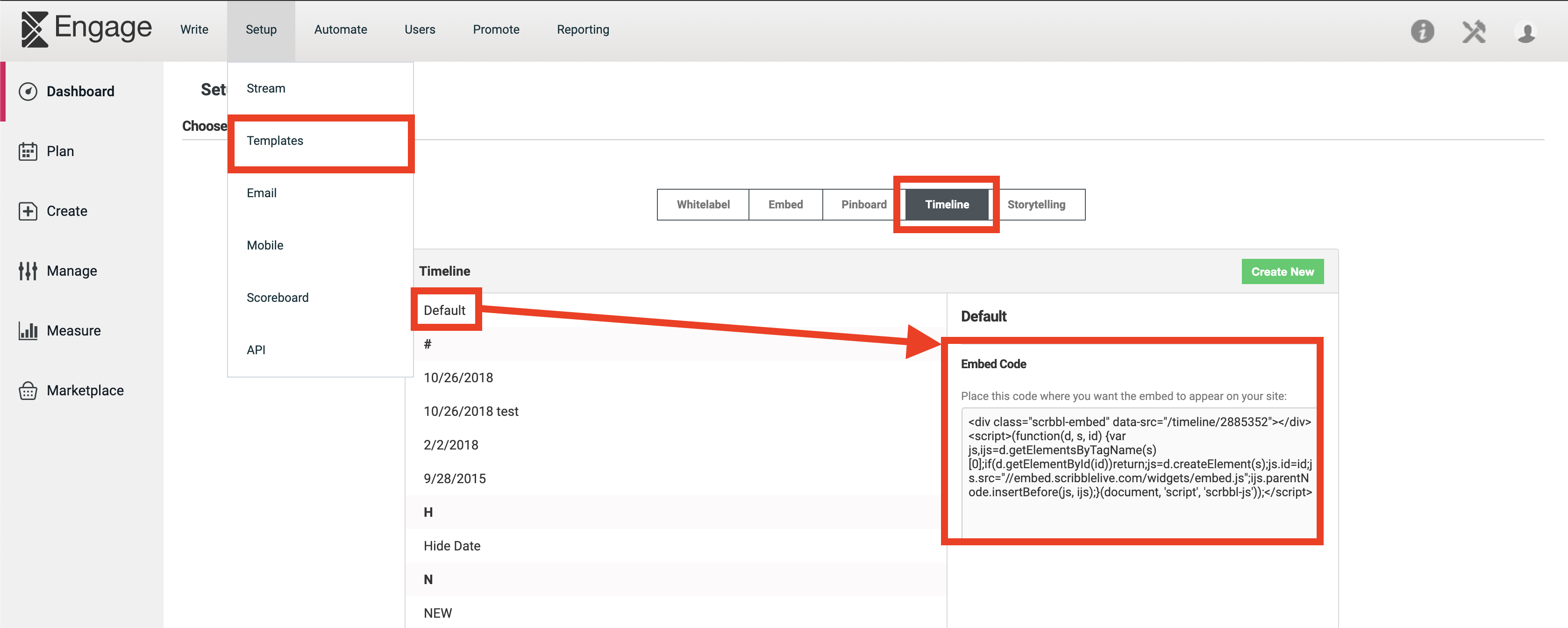Click the Plan calendar icon
Image resolution: width=1568 pixels, height=628 pixels.
click(x=28, y=151)
